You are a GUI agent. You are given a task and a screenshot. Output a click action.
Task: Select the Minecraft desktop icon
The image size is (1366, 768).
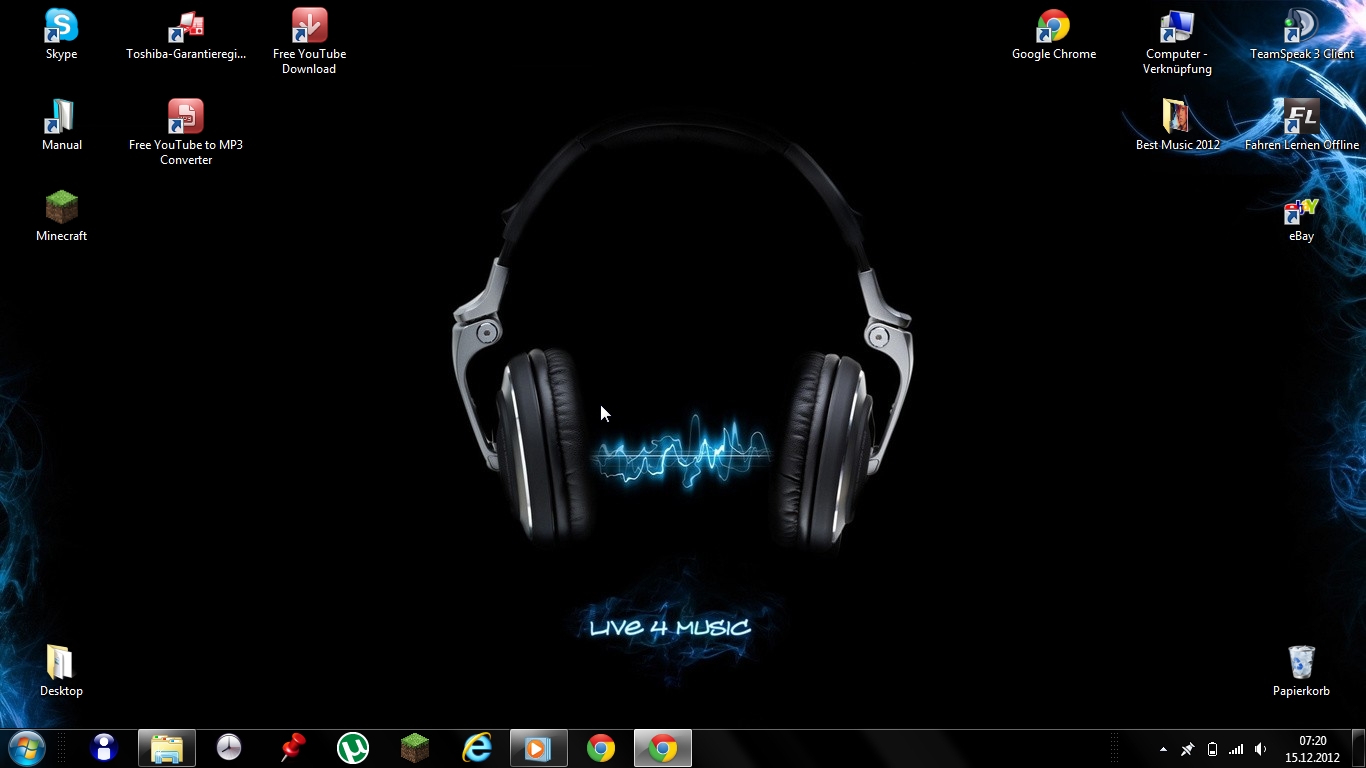pos(61,208)
